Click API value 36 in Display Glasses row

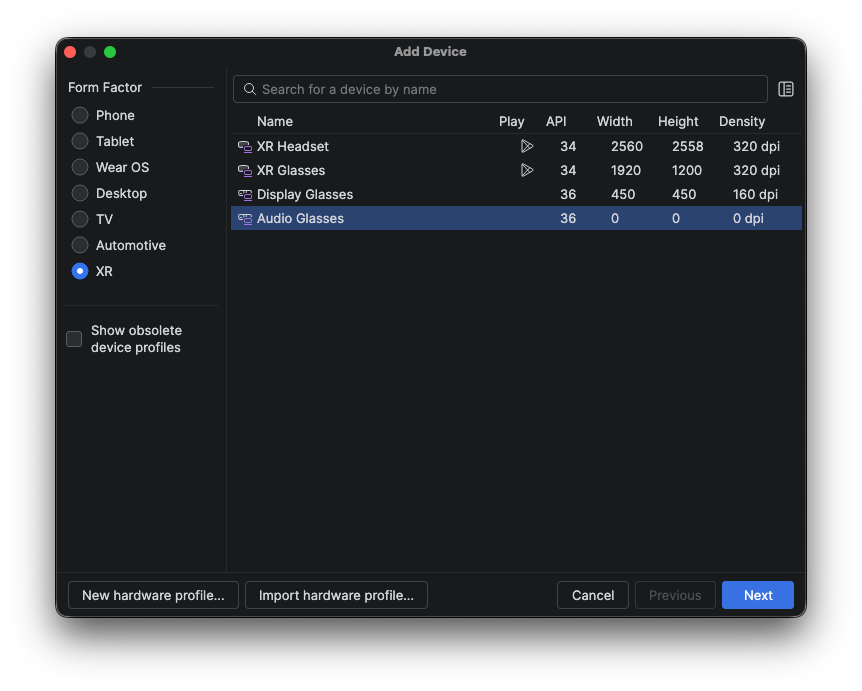click(568, 195)
